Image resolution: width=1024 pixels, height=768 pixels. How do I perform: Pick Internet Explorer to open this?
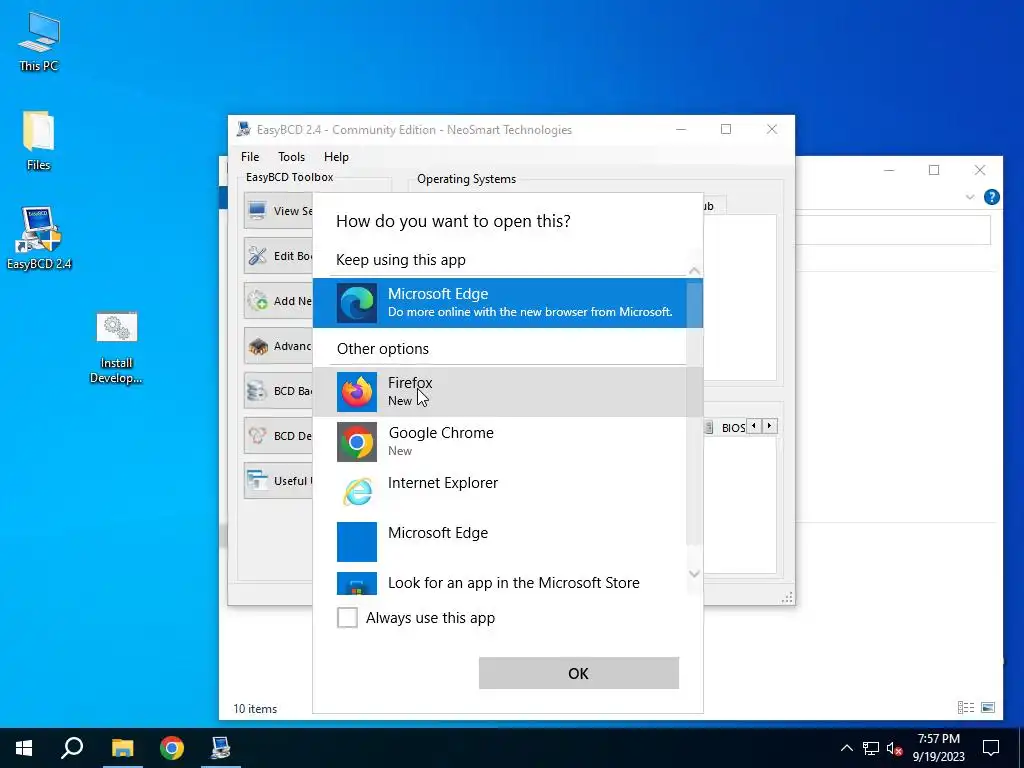(x=500, y=491)
